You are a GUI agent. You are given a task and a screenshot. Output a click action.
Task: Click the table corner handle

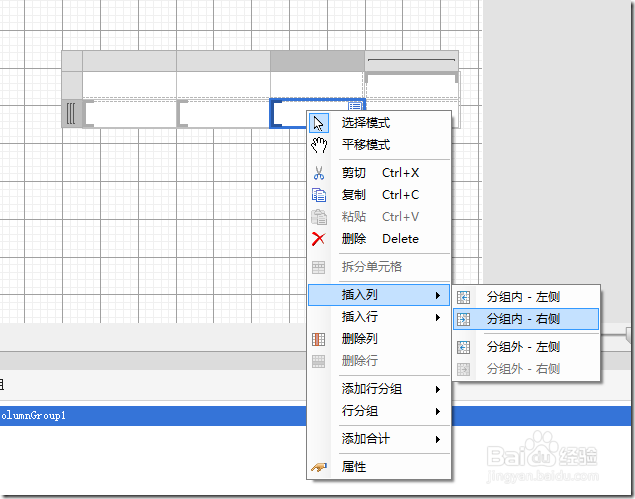pyautogui.click(x=72, y=61)
